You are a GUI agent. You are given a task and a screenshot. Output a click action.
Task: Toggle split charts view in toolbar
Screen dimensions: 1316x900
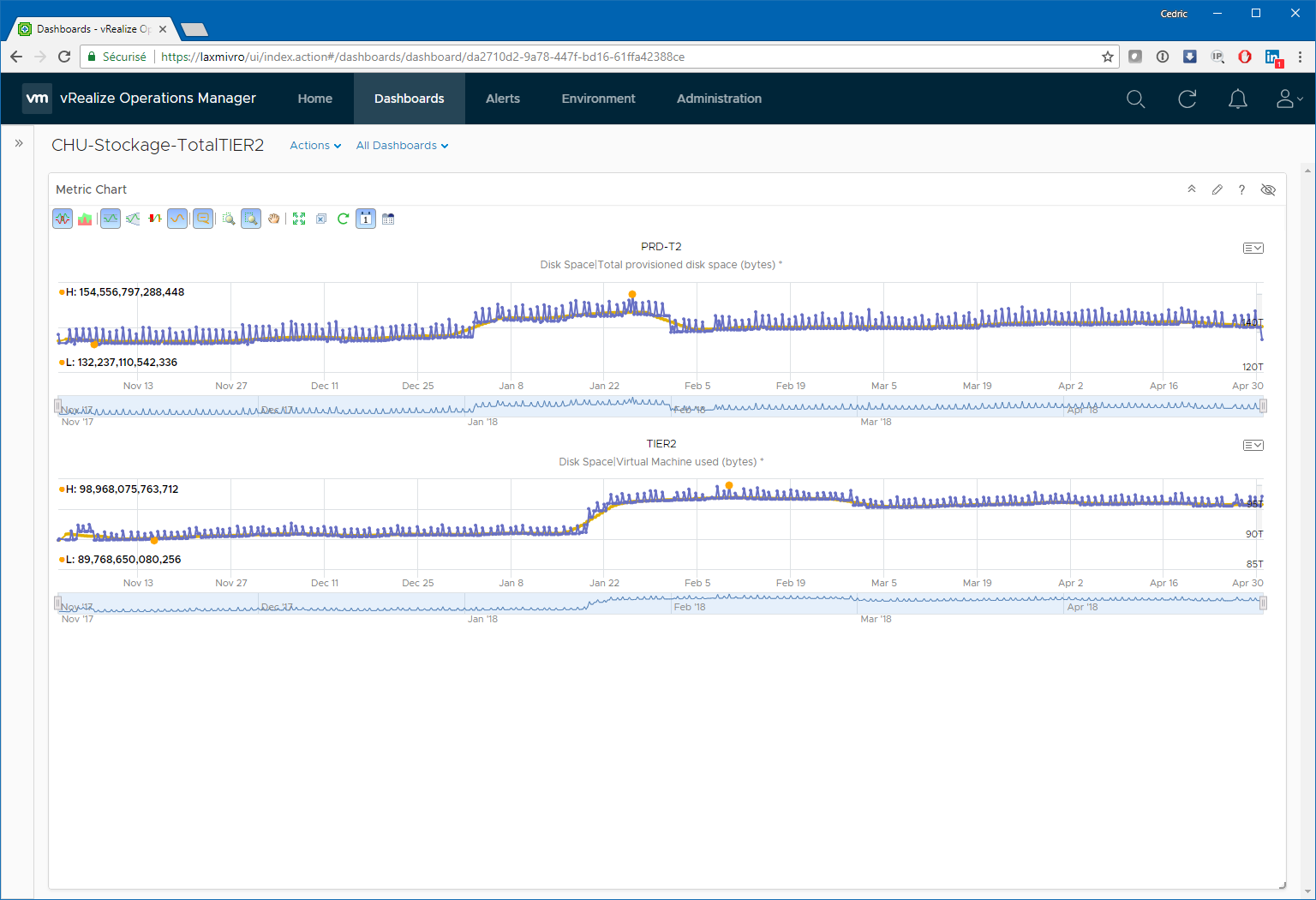click(x=63, y=219)
